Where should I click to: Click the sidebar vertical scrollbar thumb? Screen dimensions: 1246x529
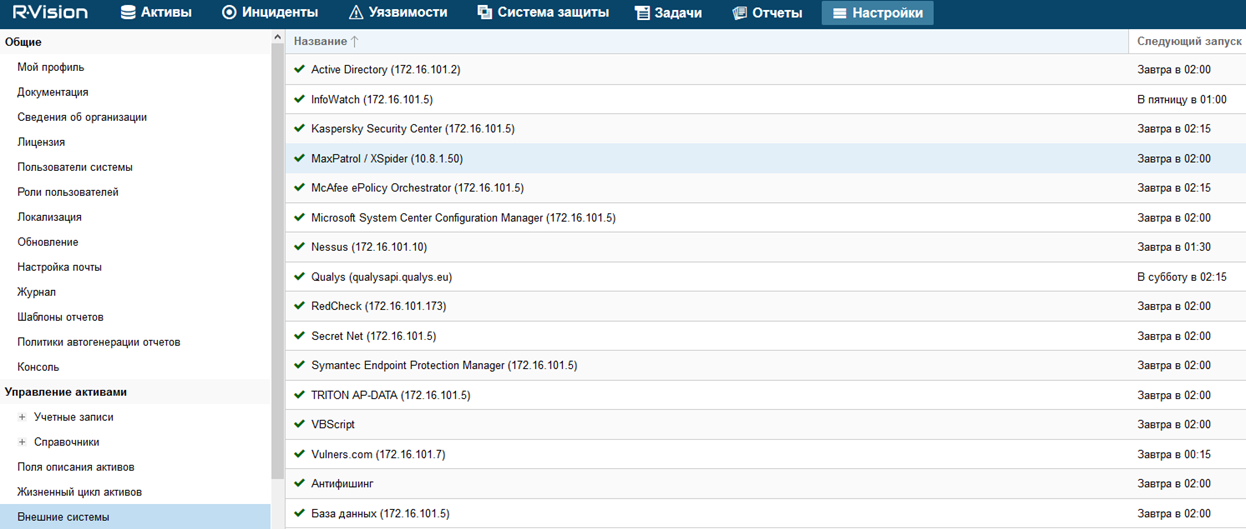click(277, 261)
